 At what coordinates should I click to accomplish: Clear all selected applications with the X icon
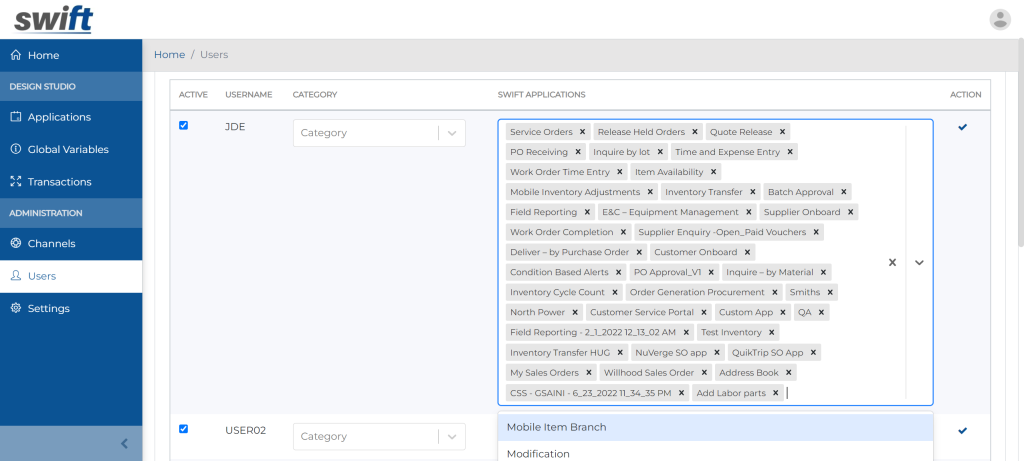click(x=892, y=262)
